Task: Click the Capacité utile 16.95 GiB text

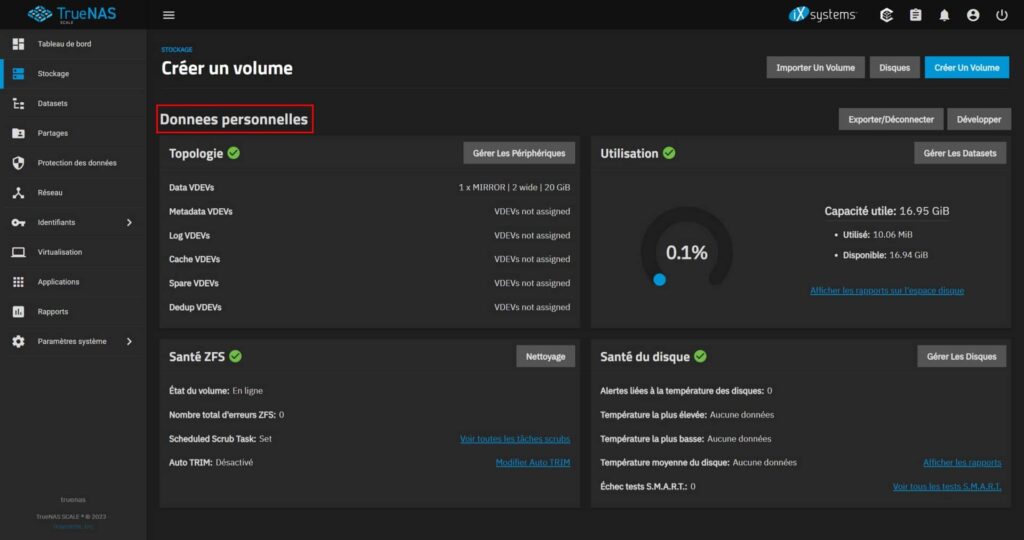Action: 887,211
